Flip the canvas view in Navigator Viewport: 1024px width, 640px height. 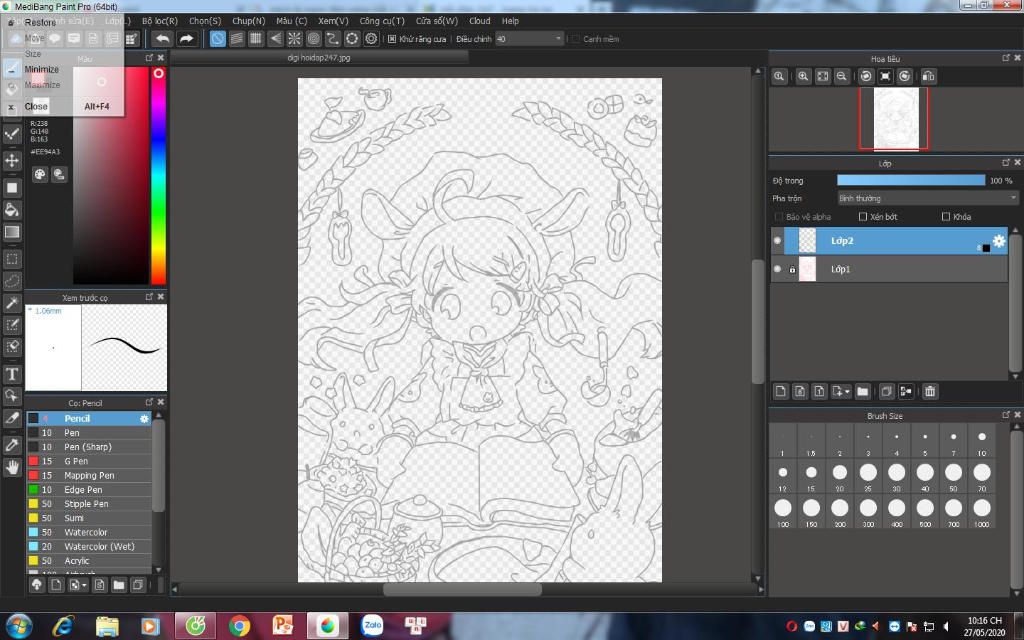point(929,76)
